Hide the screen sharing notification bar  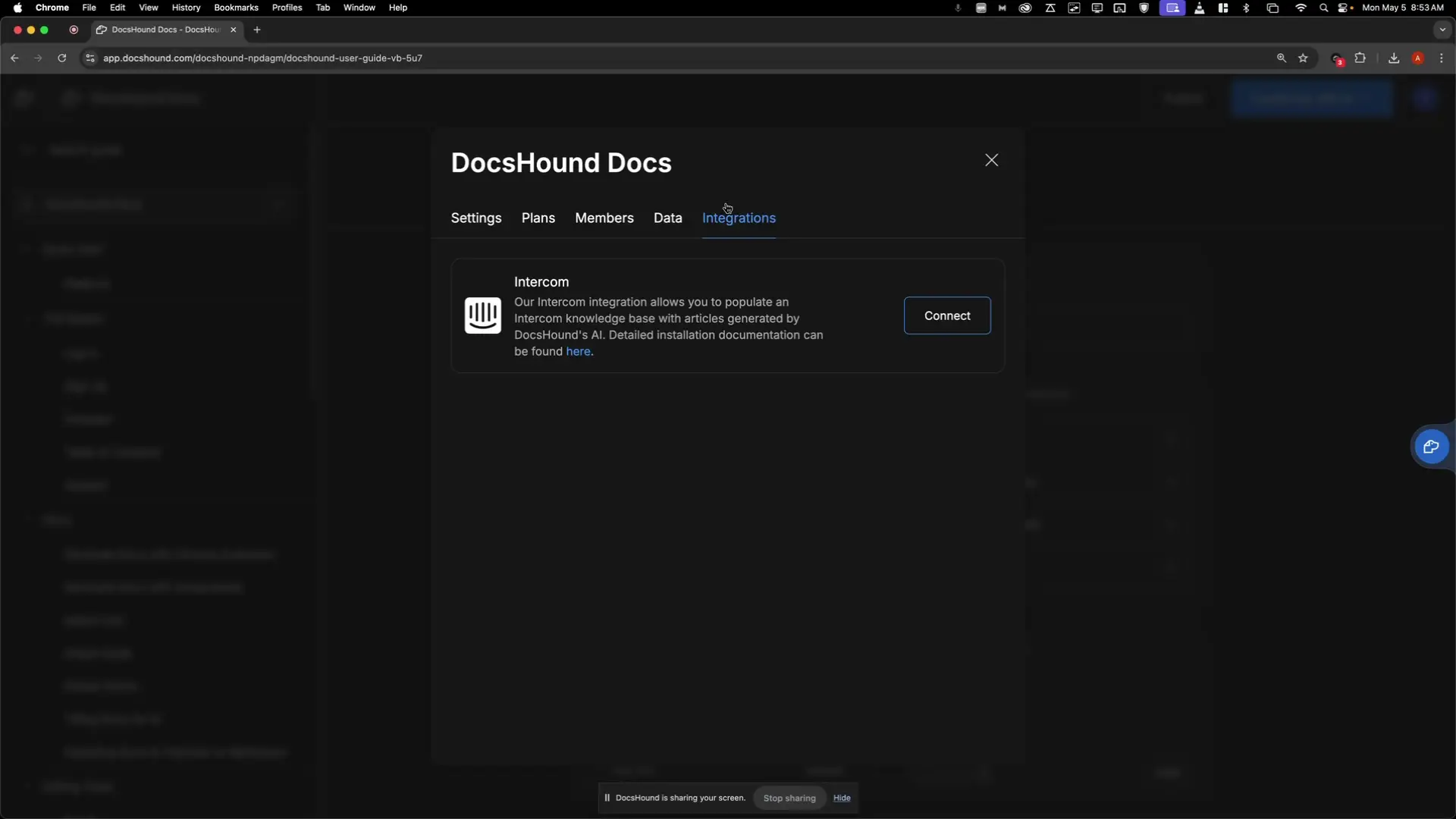[x=842, y=798]
